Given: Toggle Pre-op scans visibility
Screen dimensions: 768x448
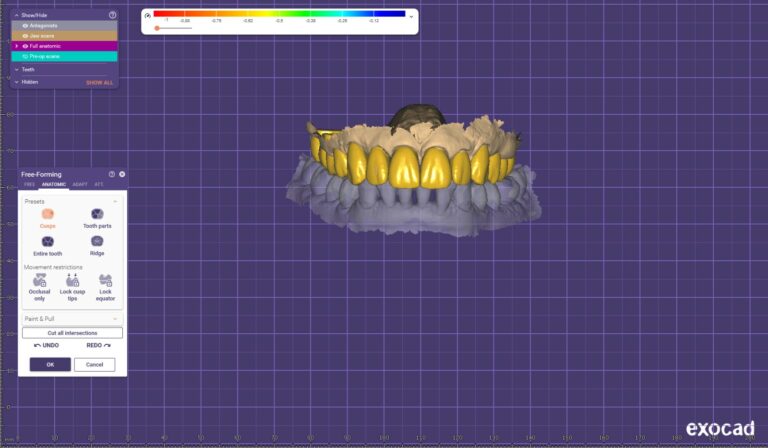Looking at the screenshot, I should [26, 57].
